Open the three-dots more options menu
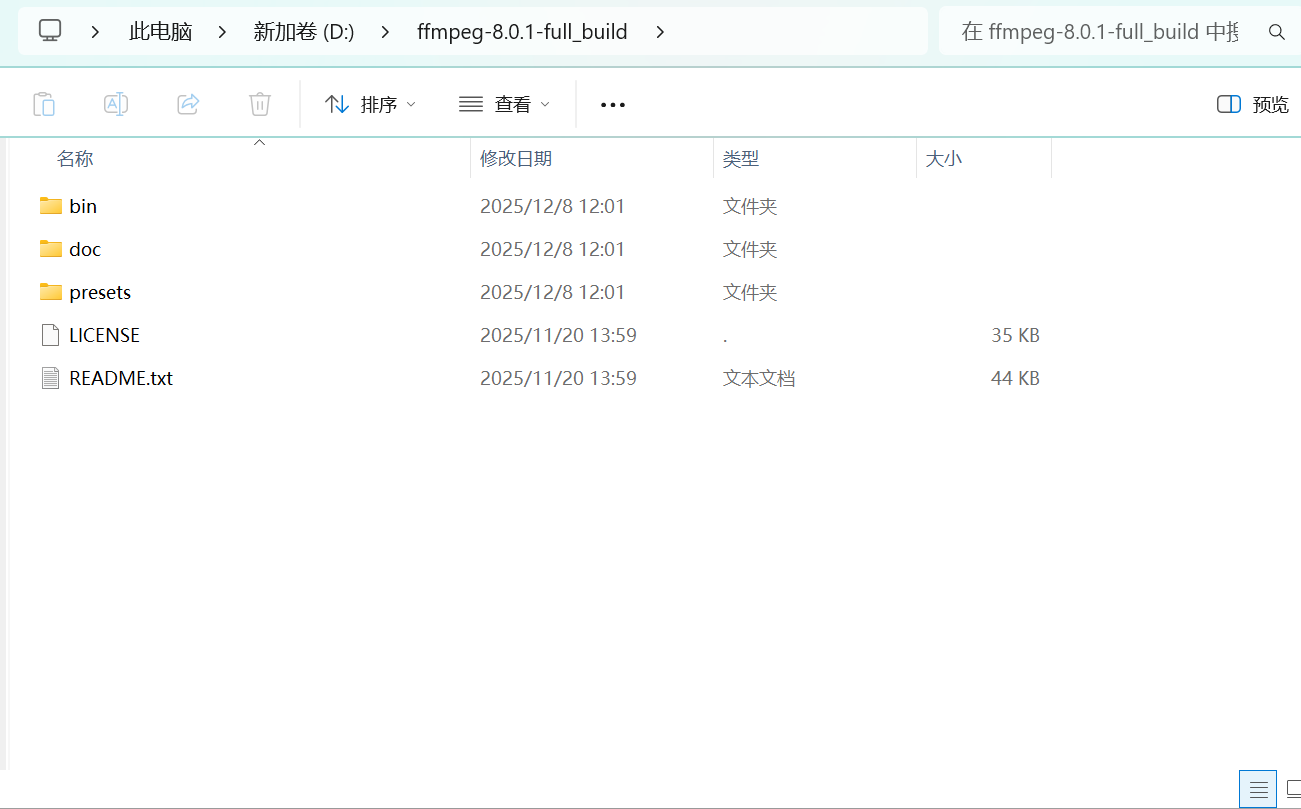 click(613, 104)
